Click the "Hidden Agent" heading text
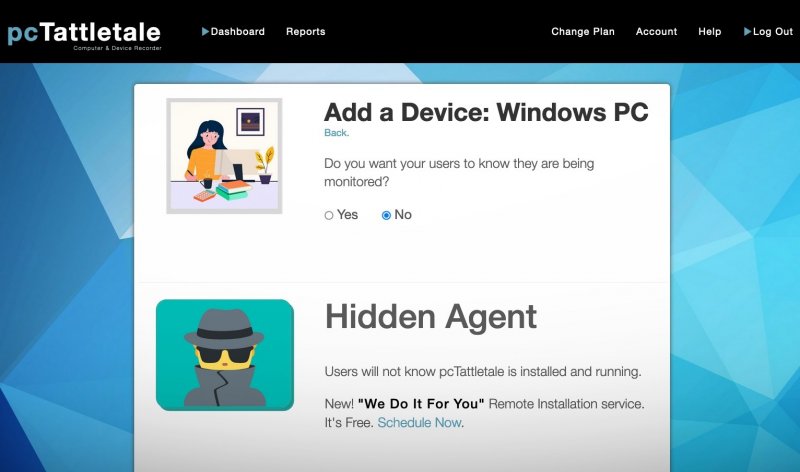The image size is (800, 472). pyautogui.click(x=430, y=317)
